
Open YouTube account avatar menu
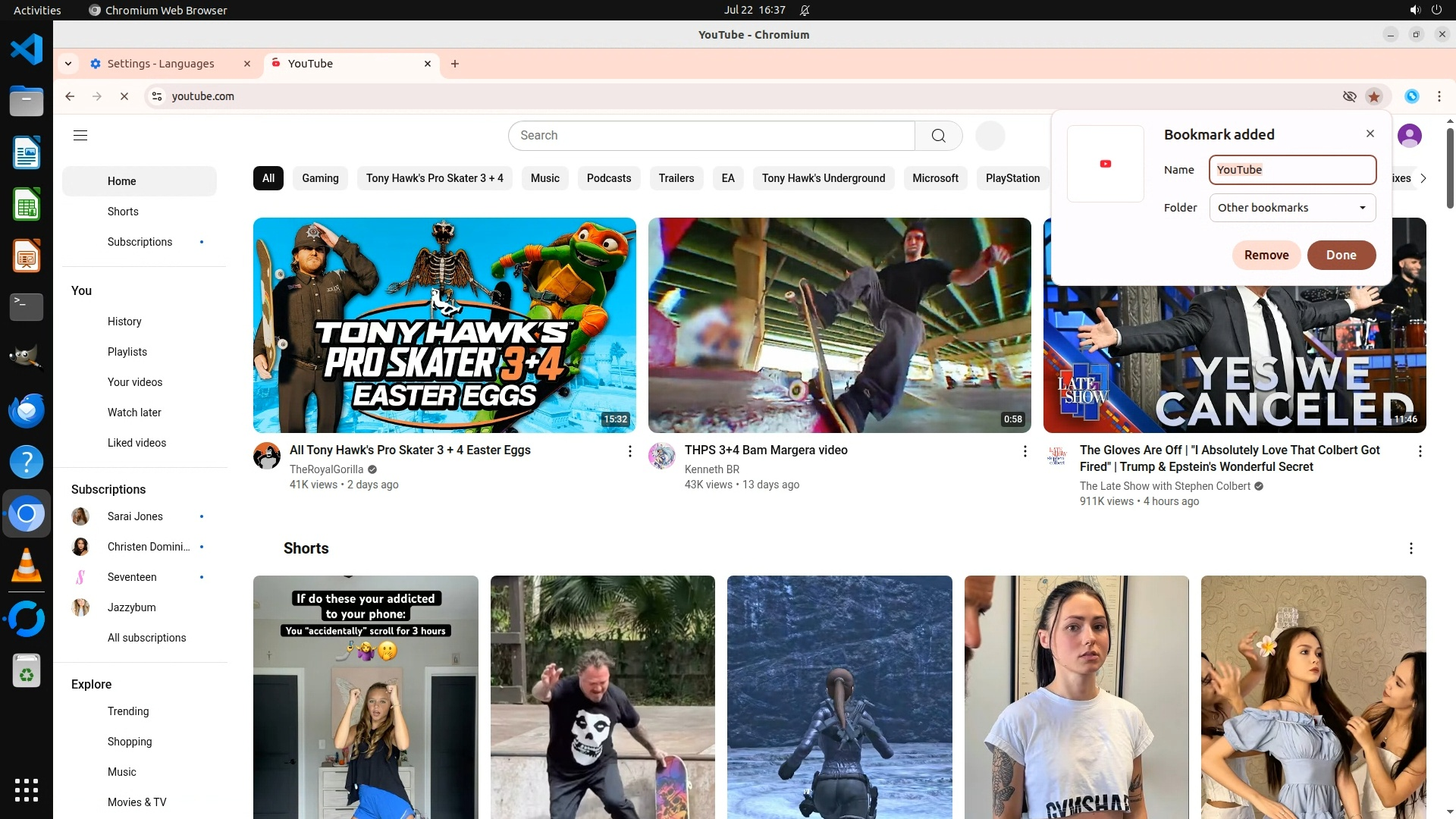click(x=1409, y=136)
